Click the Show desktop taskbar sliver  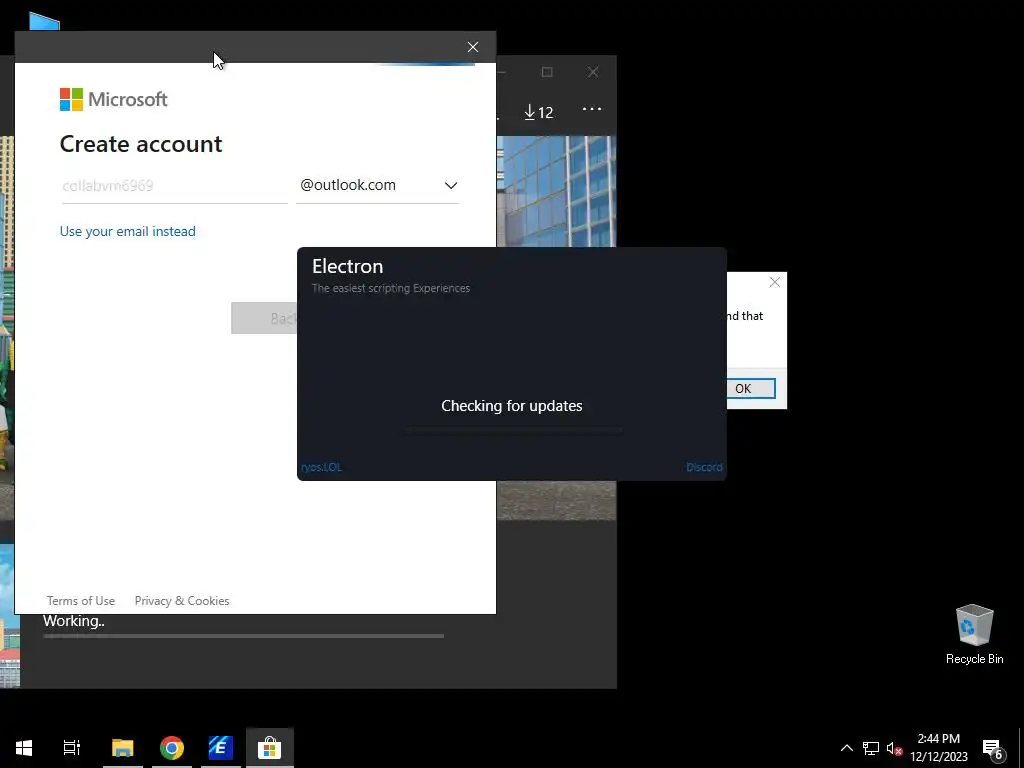[x=1021, y=748]
